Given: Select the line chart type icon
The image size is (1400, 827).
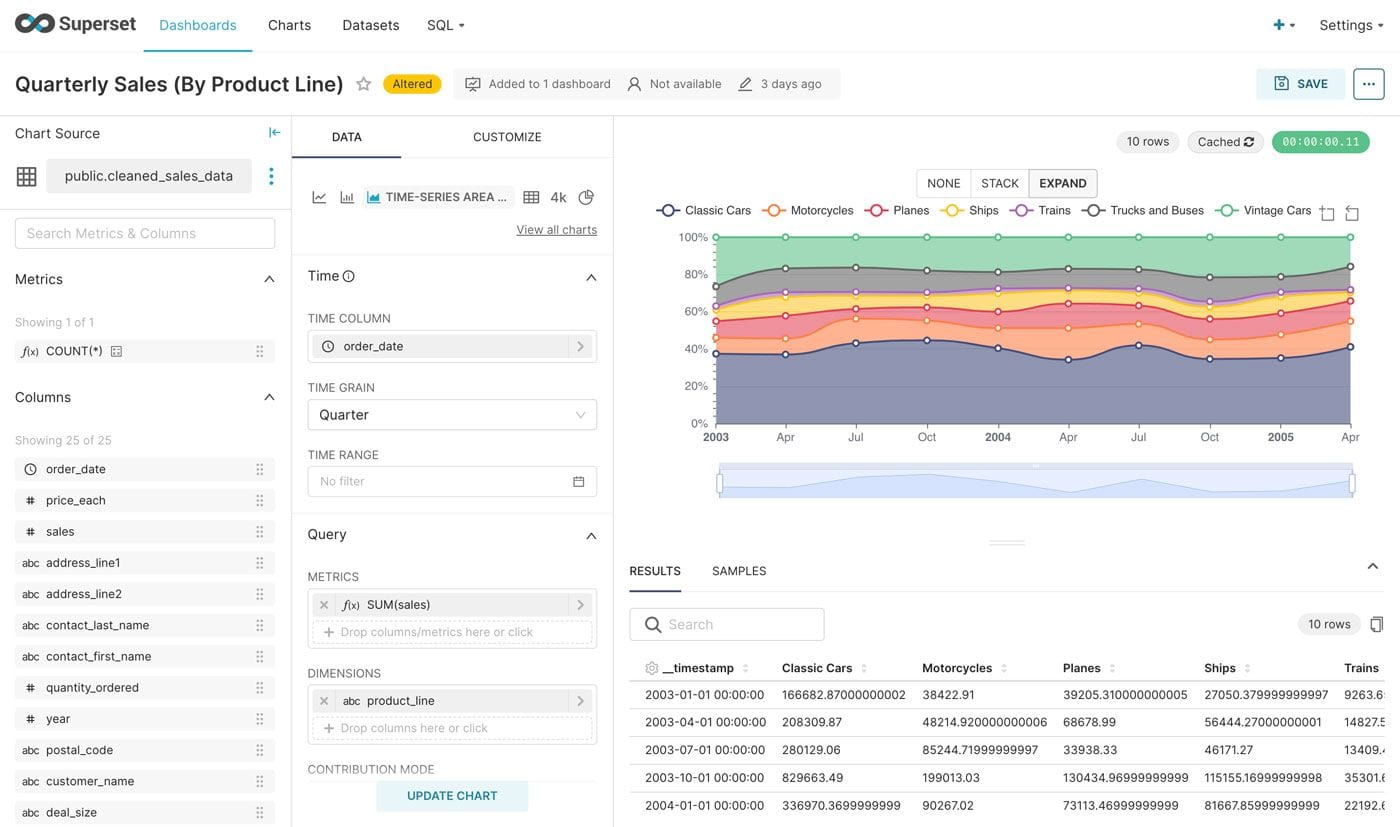Looking at the screenshot, I should pos(319,197).
